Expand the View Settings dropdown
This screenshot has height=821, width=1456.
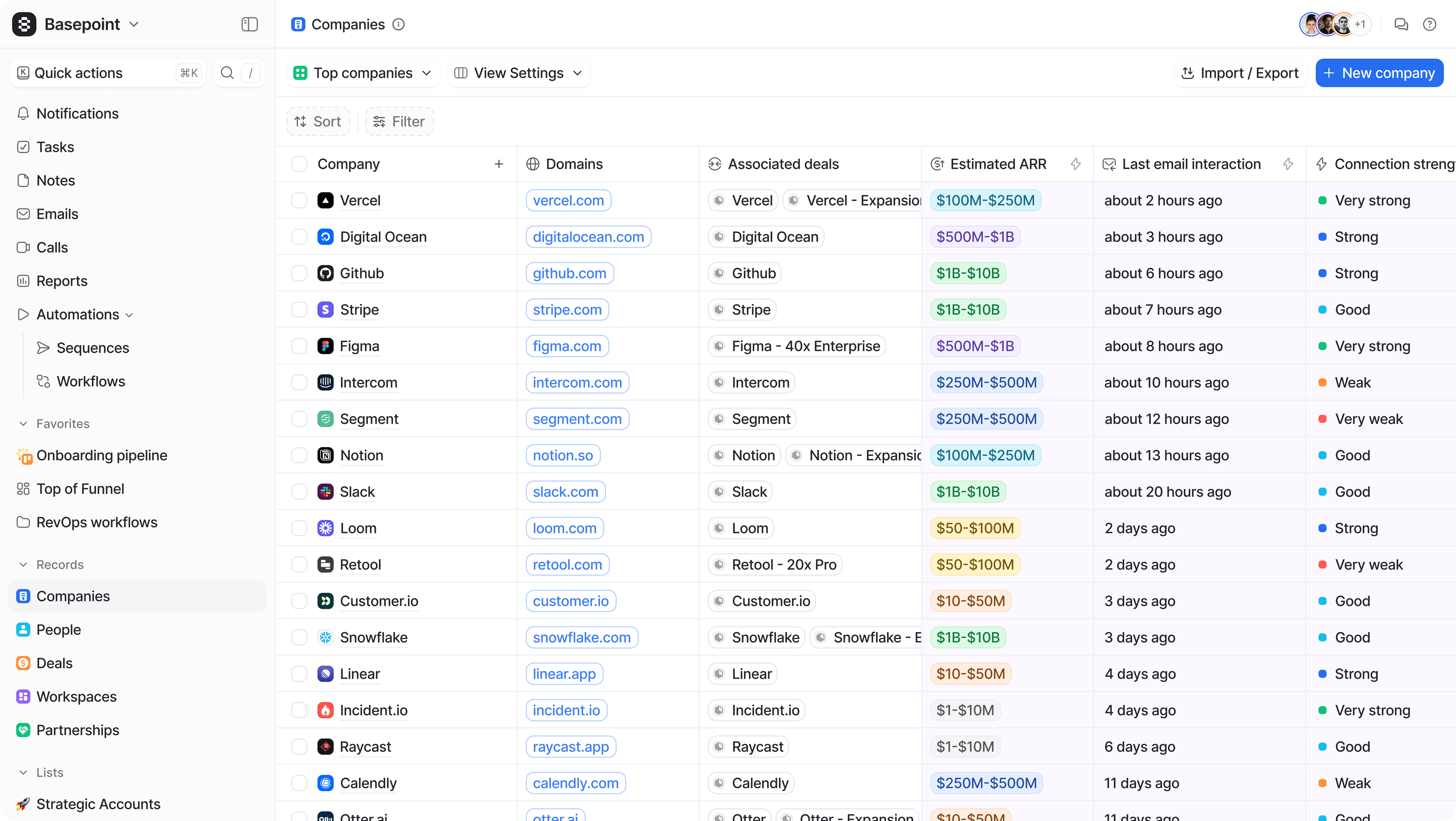pos(518,73)
